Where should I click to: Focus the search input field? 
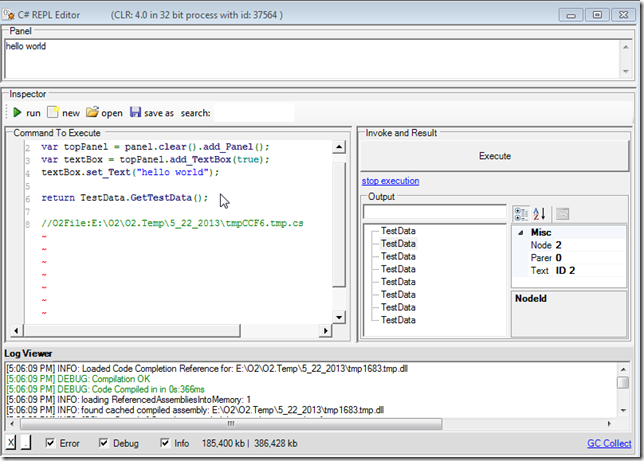(x=254, y=113)
